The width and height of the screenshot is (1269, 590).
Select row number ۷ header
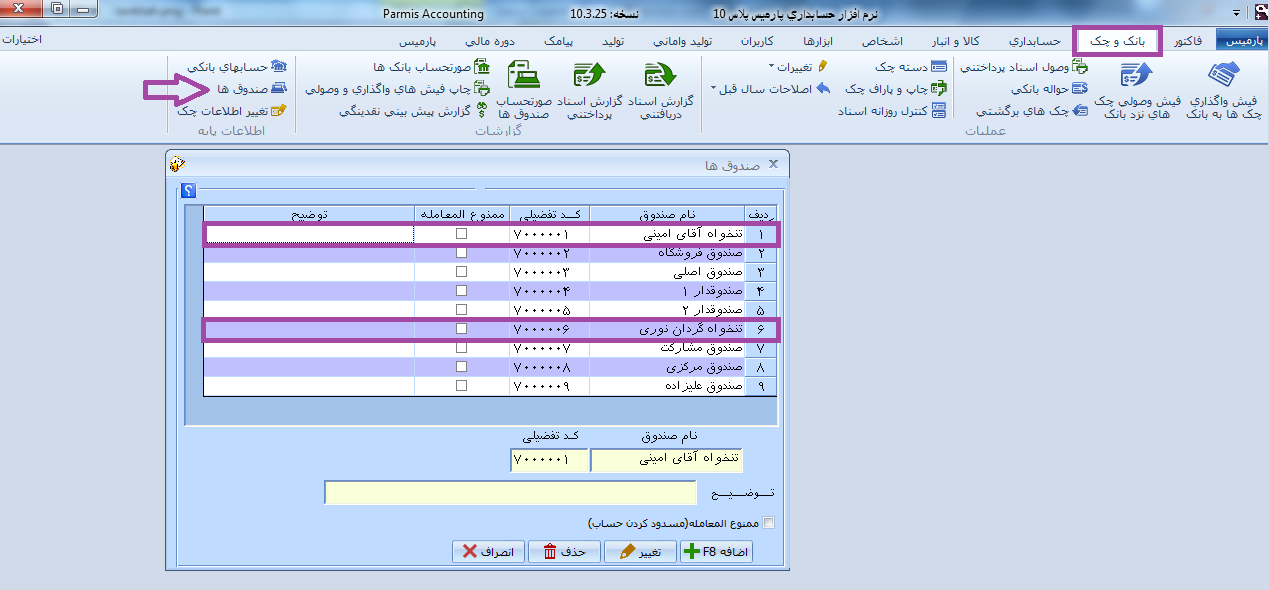click(x=760, y=347)
